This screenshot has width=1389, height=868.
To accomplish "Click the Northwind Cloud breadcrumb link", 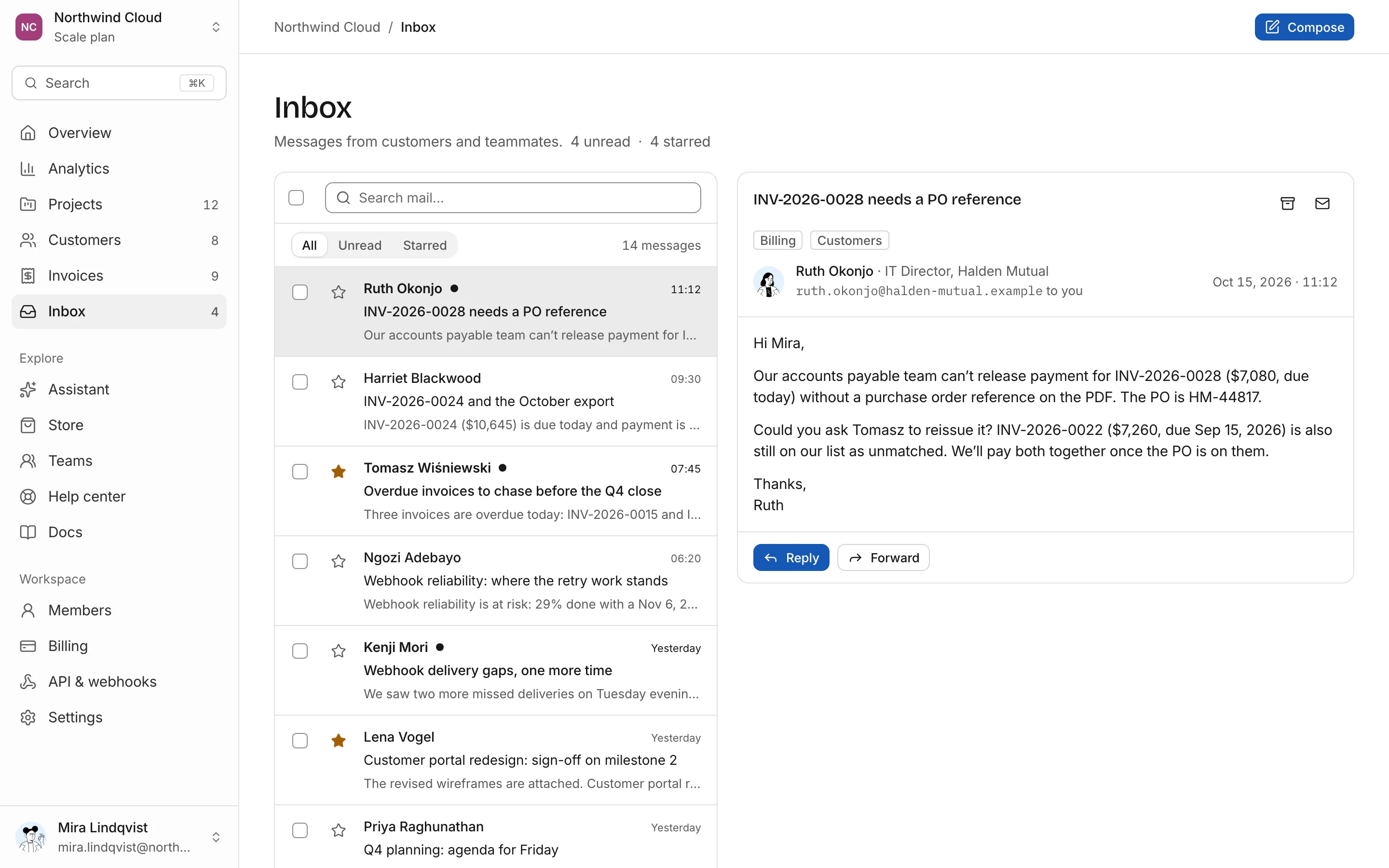I will point(327,27).
